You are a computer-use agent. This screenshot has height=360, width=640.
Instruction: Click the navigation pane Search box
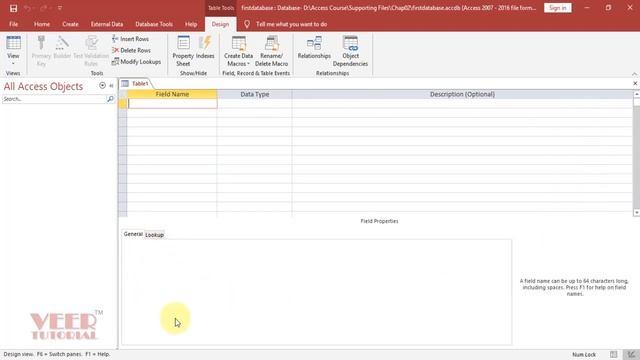tap(54, 99)
